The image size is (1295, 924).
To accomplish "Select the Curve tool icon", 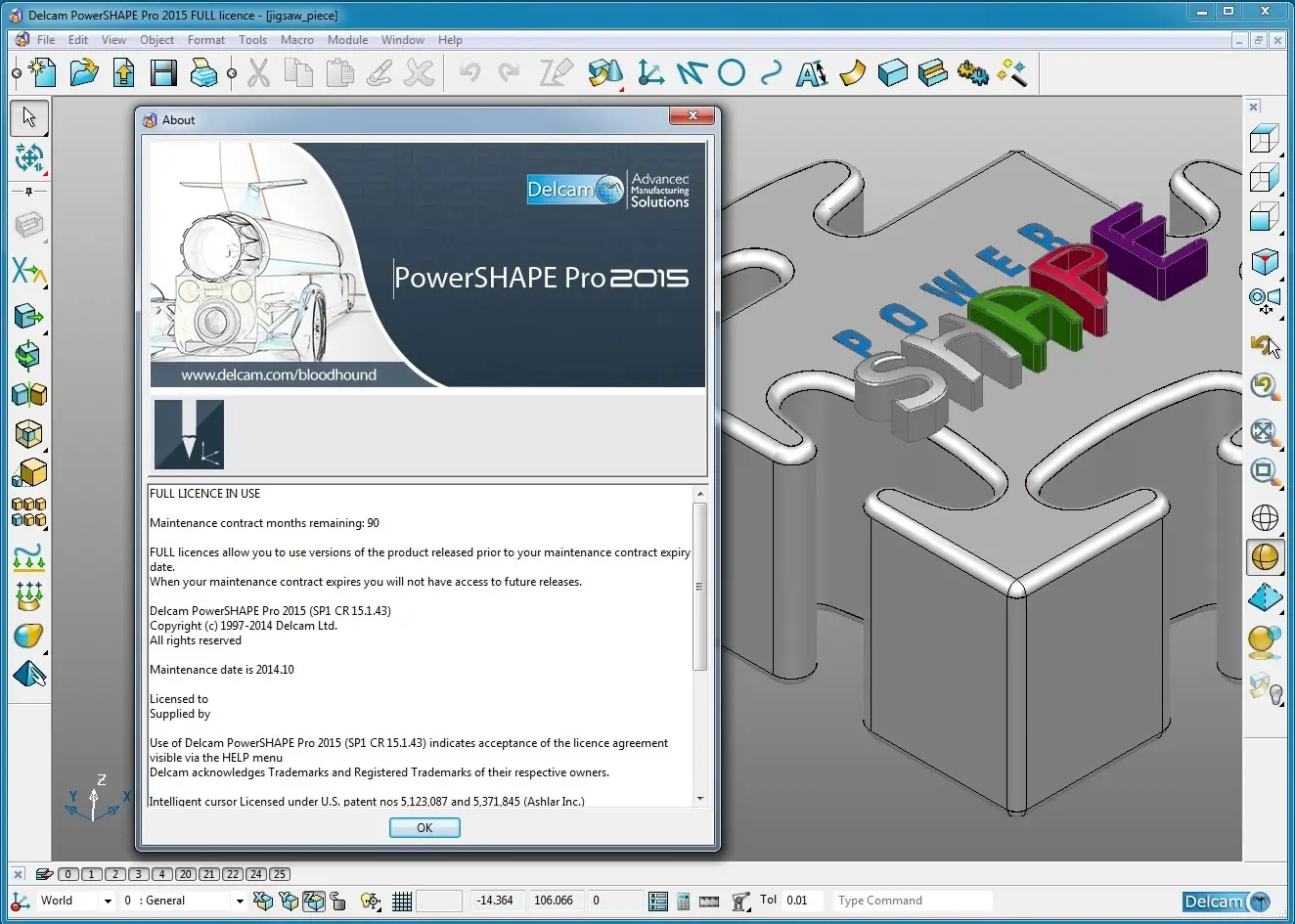I will pos(772,73).
